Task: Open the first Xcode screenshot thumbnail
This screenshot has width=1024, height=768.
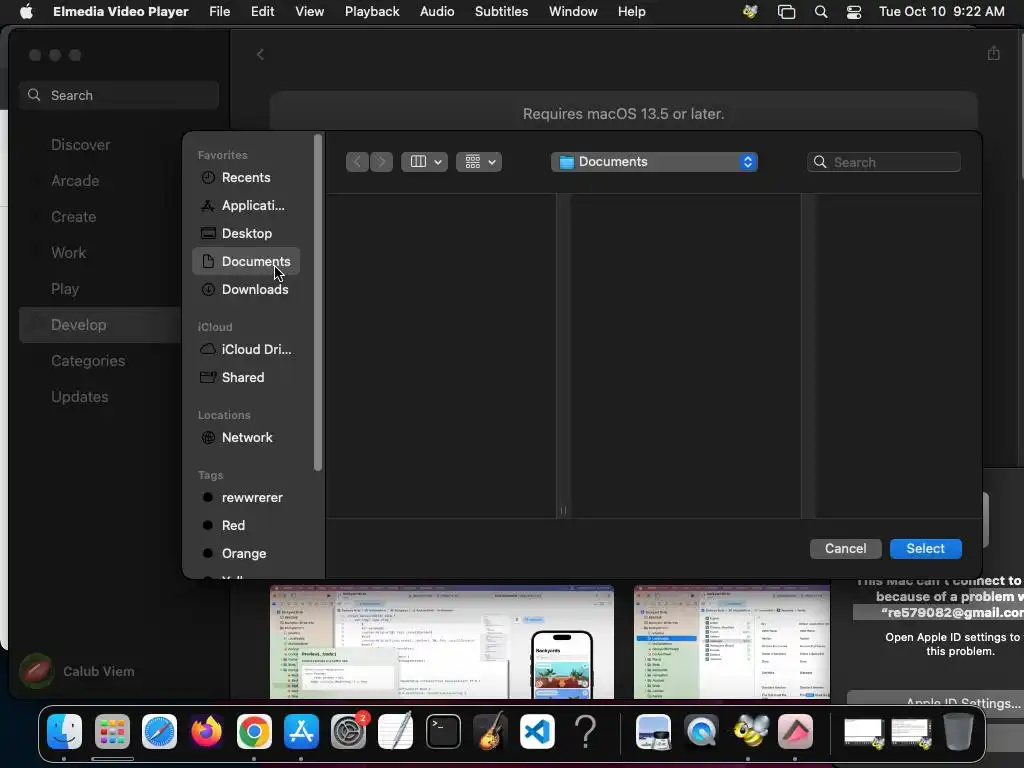Action: 441,643
